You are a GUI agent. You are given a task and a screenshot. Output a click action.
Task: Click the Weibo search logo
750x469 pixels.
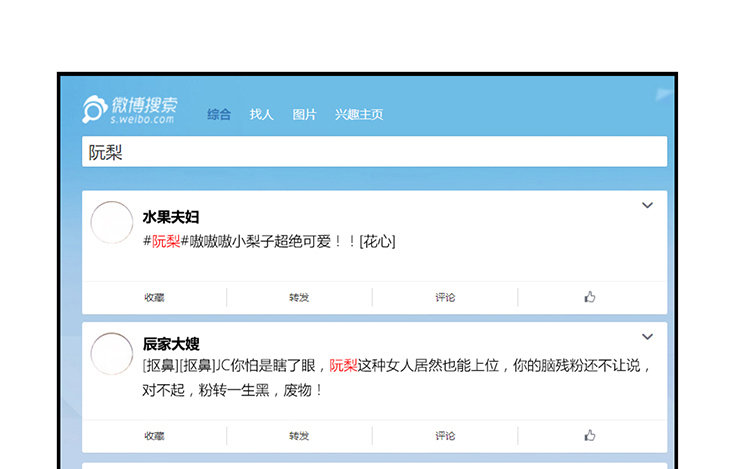[x=129, y=109]
